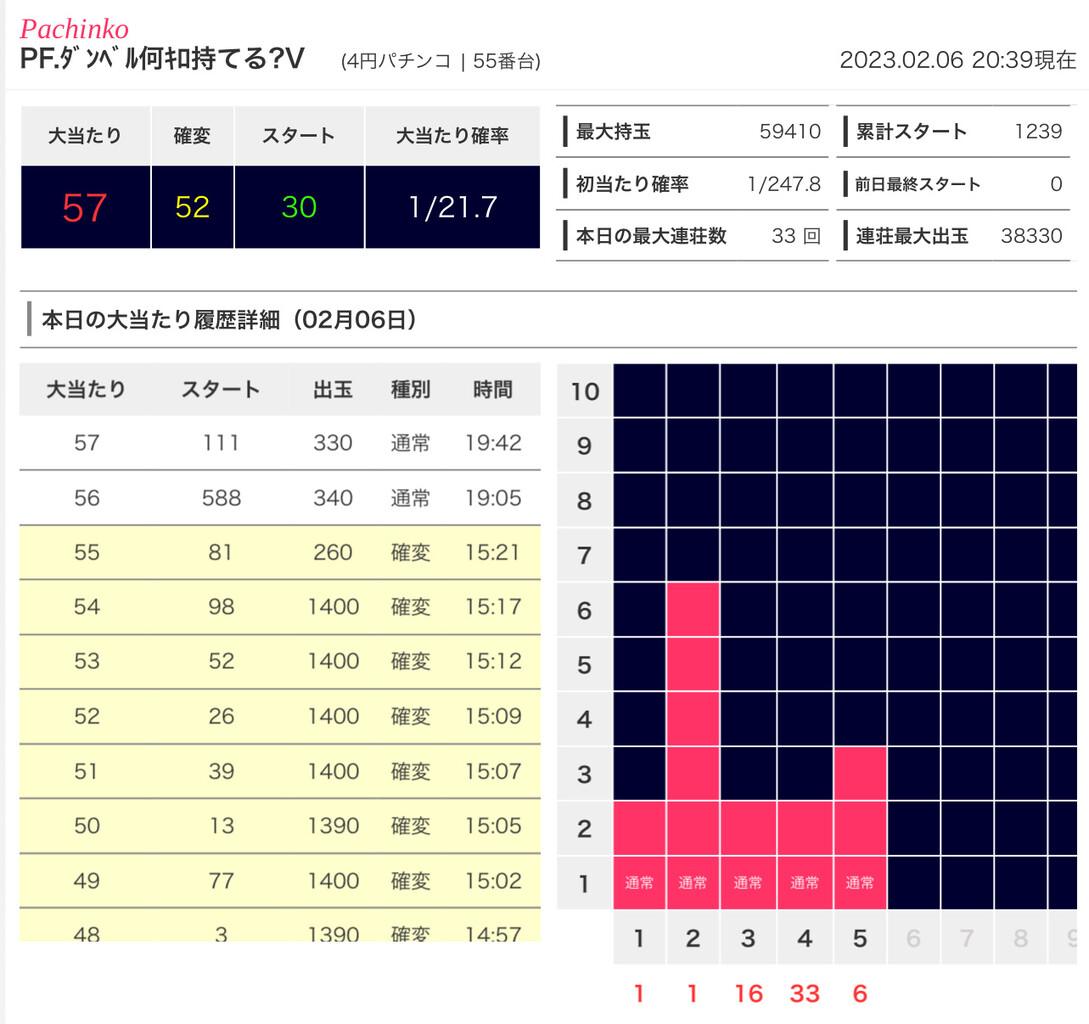1089x1024 pixels.
Task: Click the 通常 bar label in chart column 4
Action: (x=804, y=882)
